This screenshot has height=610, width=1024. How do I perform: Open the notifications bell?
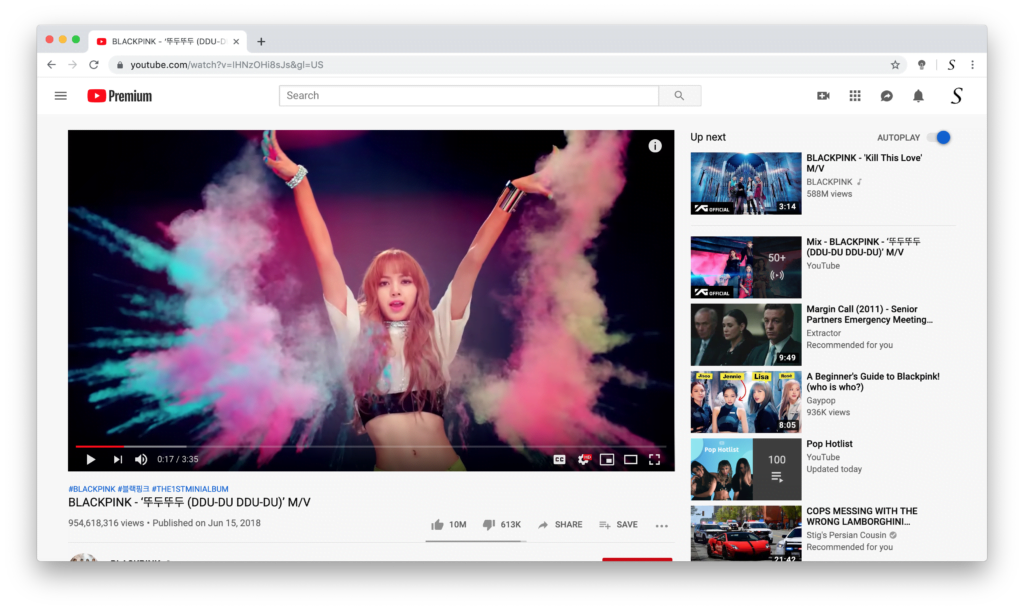click(918, 96)
